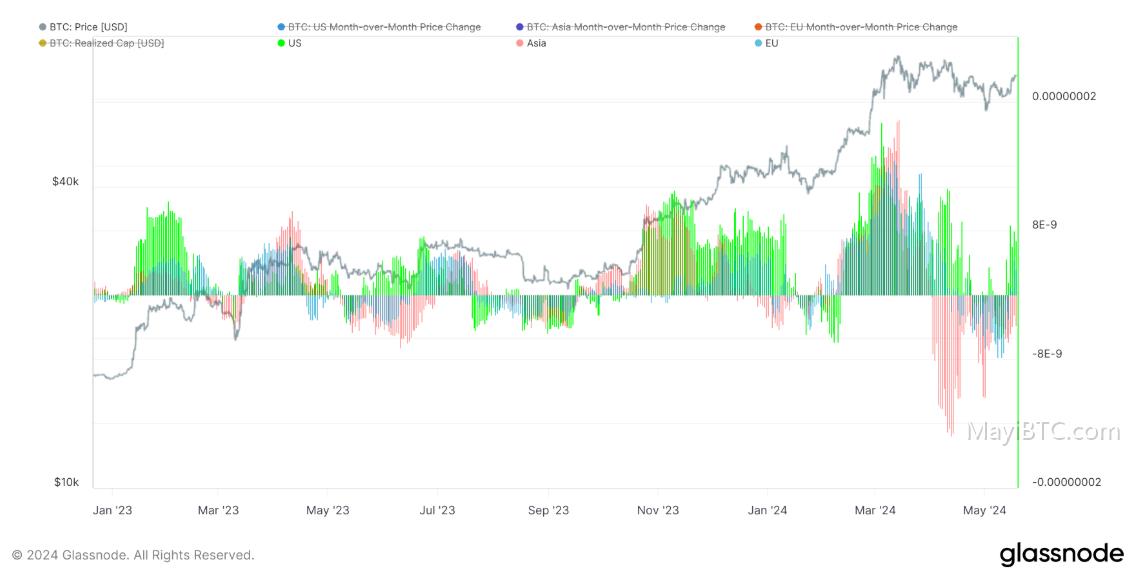
Task: Click the glassnode logo
Action: [1062, 554]
